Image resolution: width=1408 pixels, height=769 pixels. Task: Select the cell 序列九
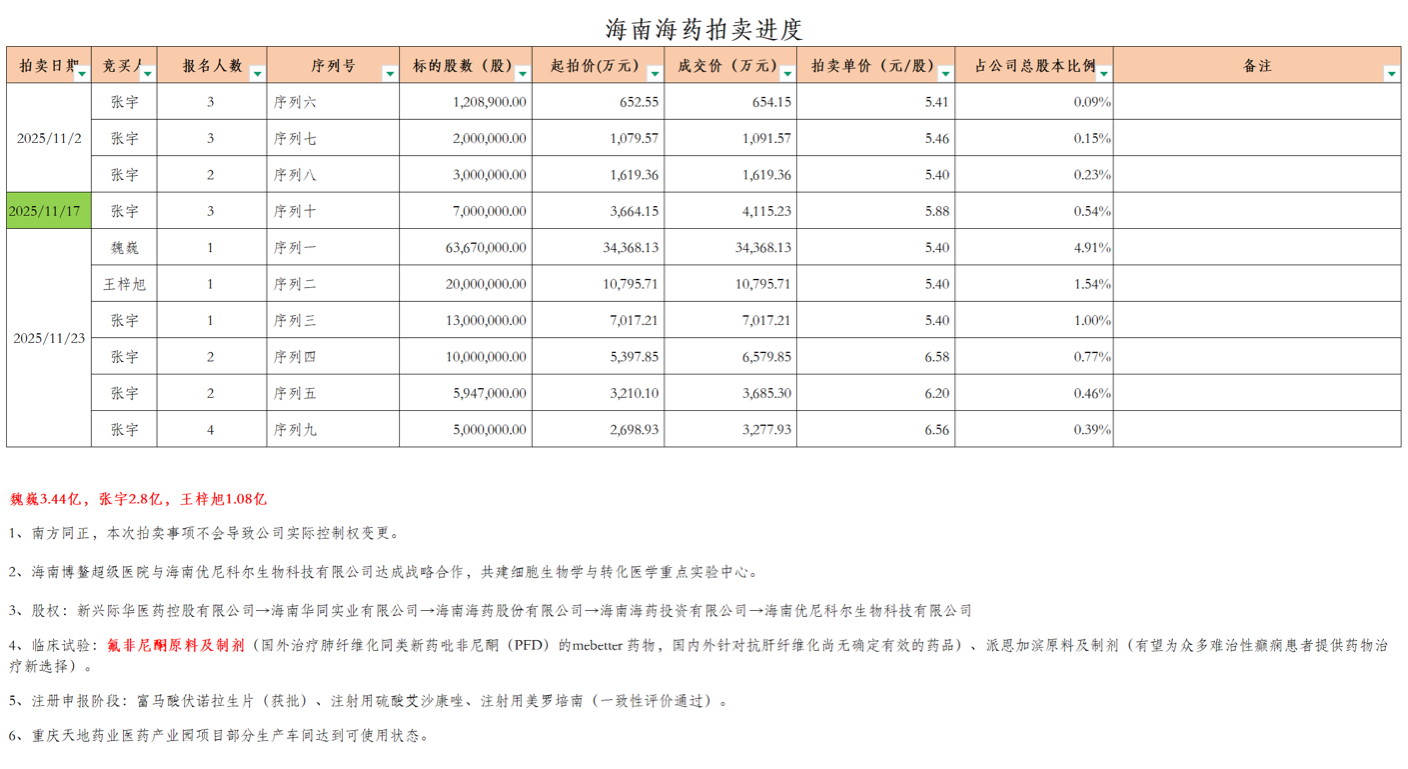click(333, 429)
